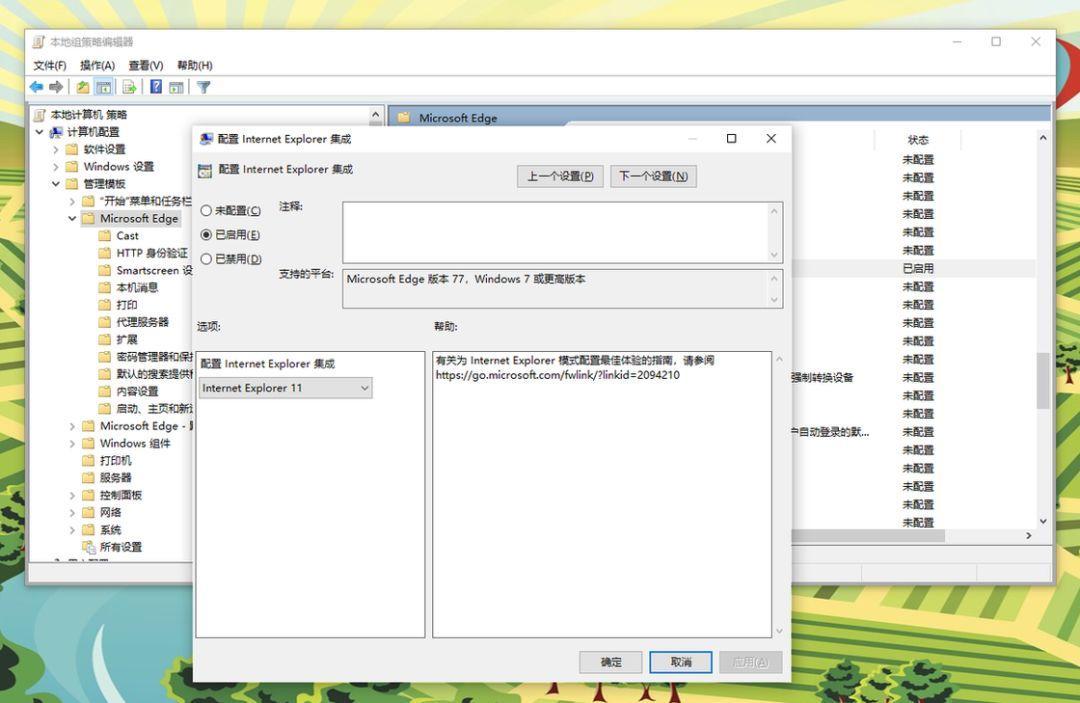Click the 本地计算机 策略 root node icon
The width and height of the screenshot is (1080, 703).
[x=40, y=114]
